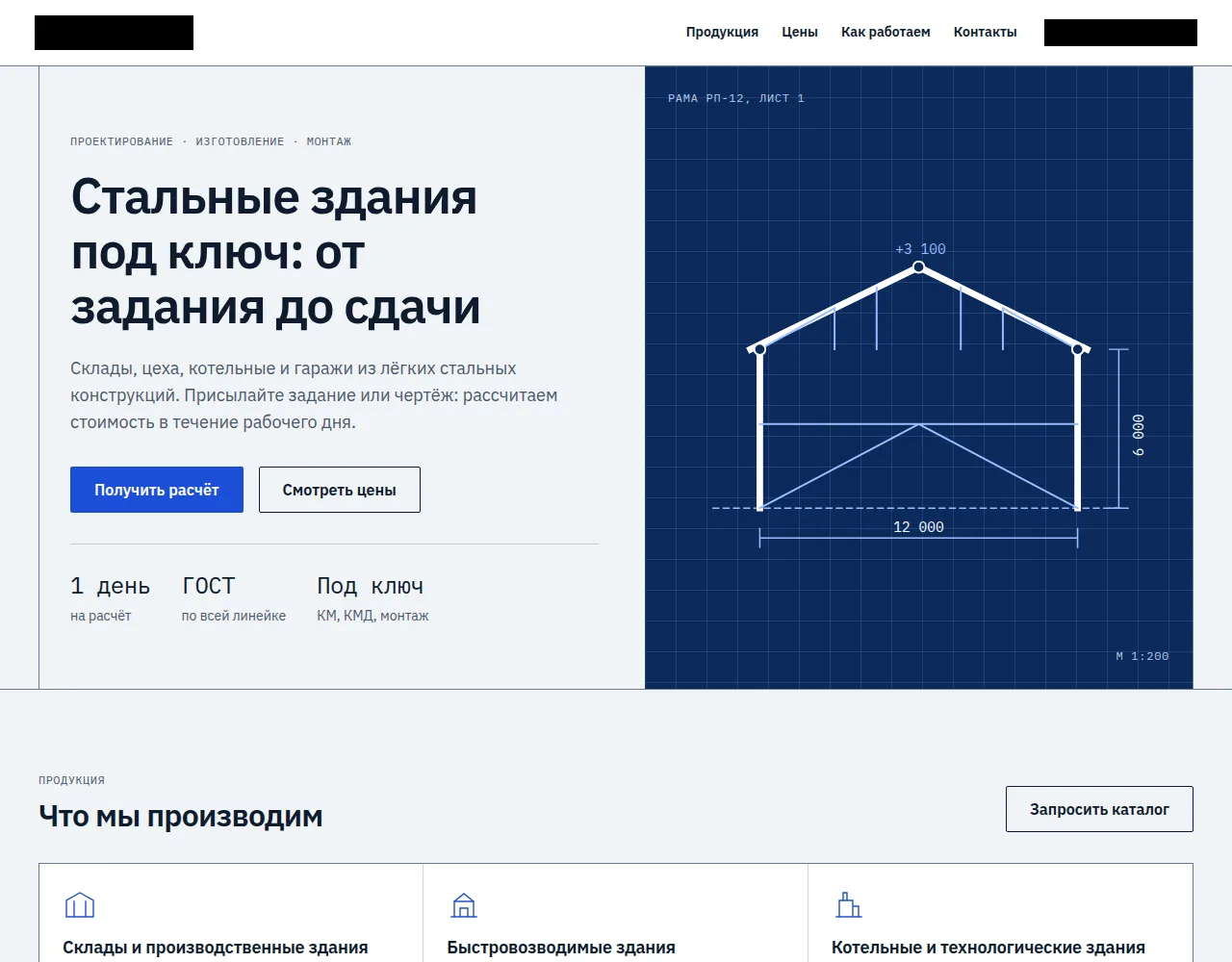1232x962 pixels.
Task: Click the garage icon above Быстровозводимые здания
Action: pyautogui.click(x=464, y=905)
